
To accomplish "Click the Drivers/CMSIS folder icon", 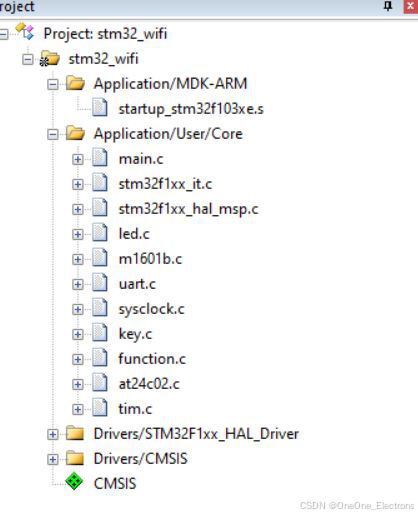I will 75,458.
